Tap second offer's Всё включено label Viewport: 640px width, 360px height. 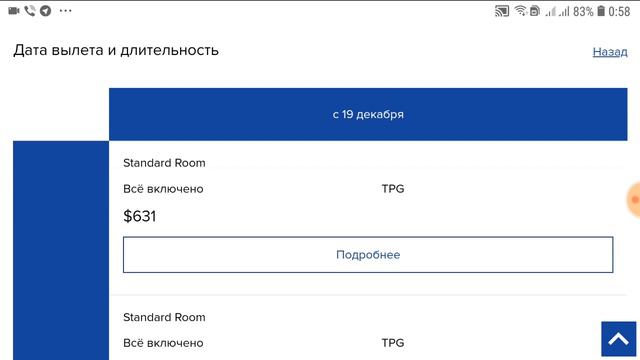tap(163, 343)
